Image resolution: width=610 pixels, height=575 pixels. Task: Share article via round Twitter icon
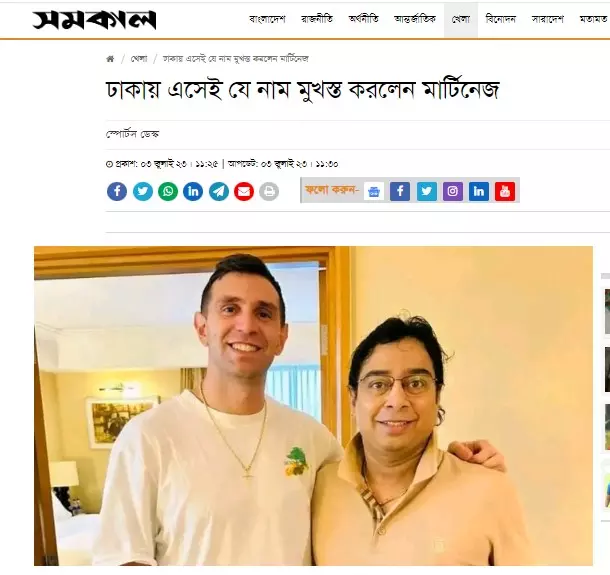tap(143, 191)
